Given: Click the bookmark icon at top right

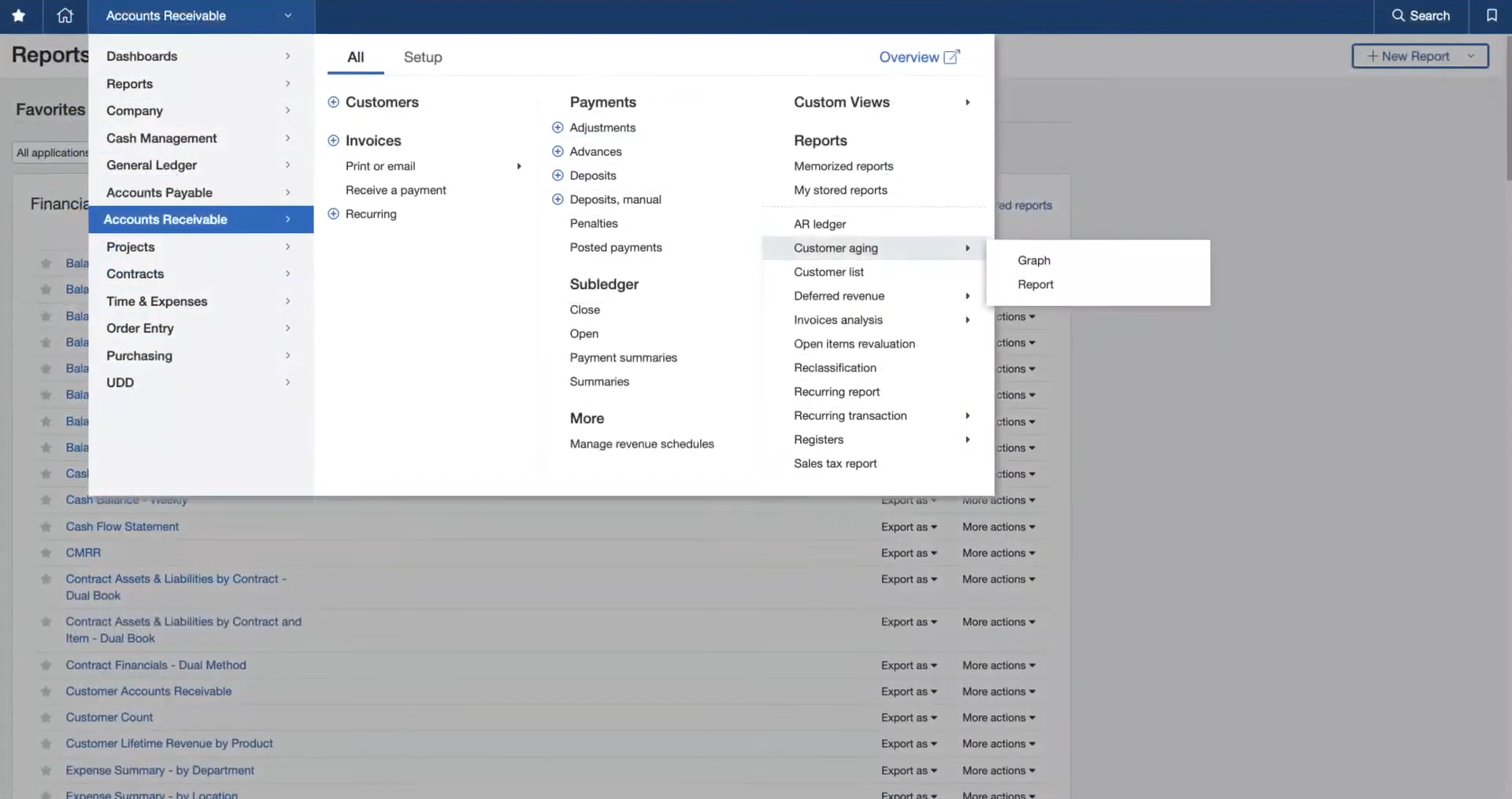Looking at the screenshot, I should click(x=1492, y=16).
